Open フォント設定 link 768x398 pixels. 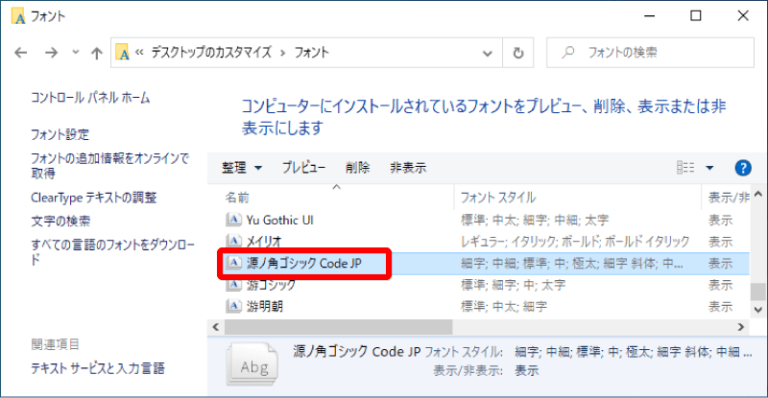[x=60, y=134]
